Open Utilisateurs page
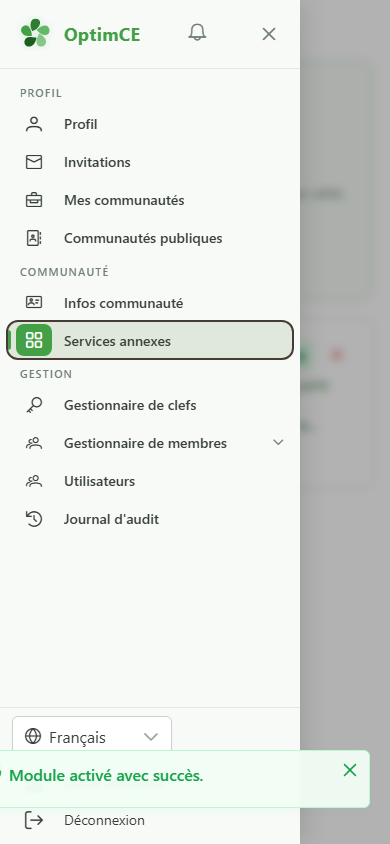 (x=150, y=481)
